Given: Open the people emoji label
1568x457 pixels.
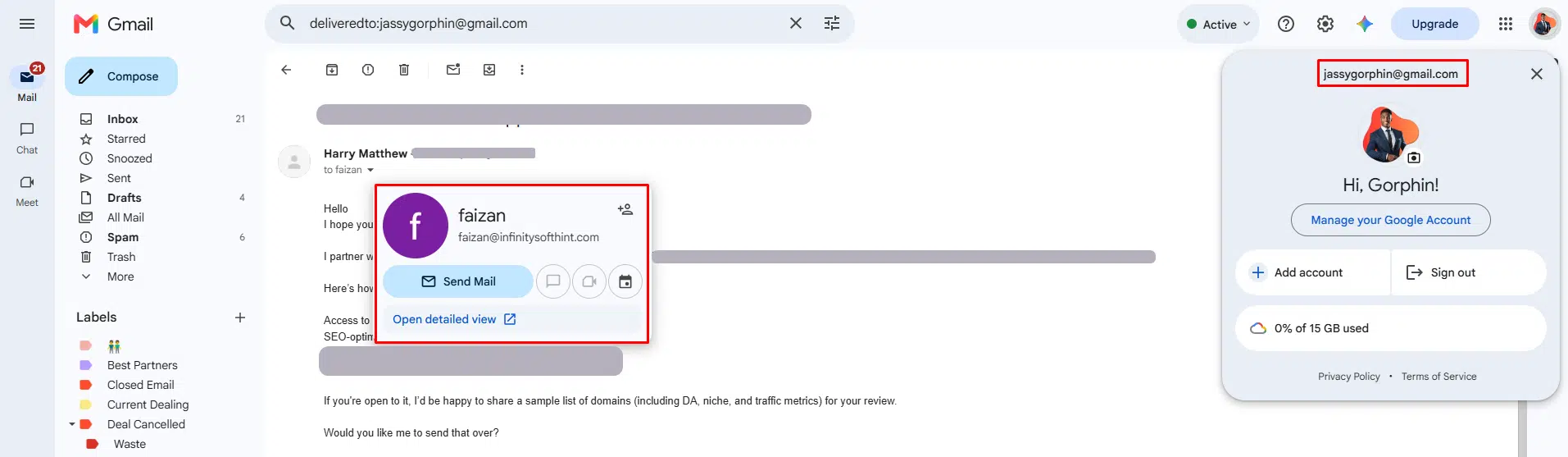Looking at the screenshot, I should coord(115,345).
